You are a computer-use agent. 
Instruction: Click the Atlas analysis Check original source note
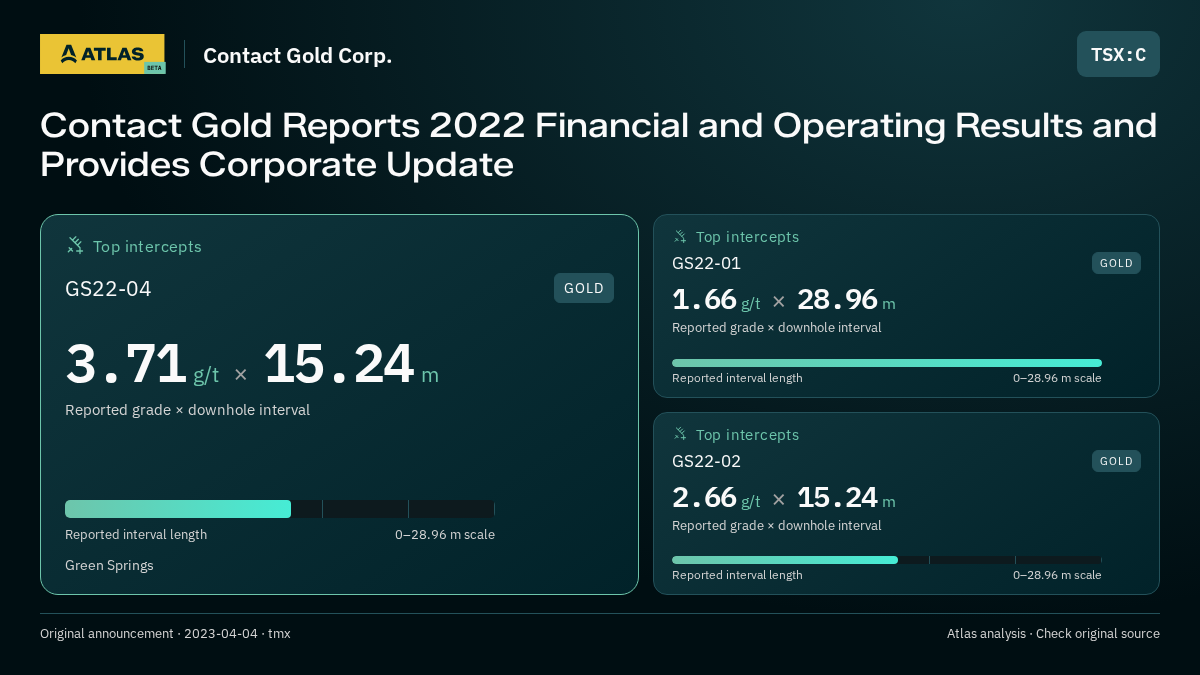(x=1053, y=634)
